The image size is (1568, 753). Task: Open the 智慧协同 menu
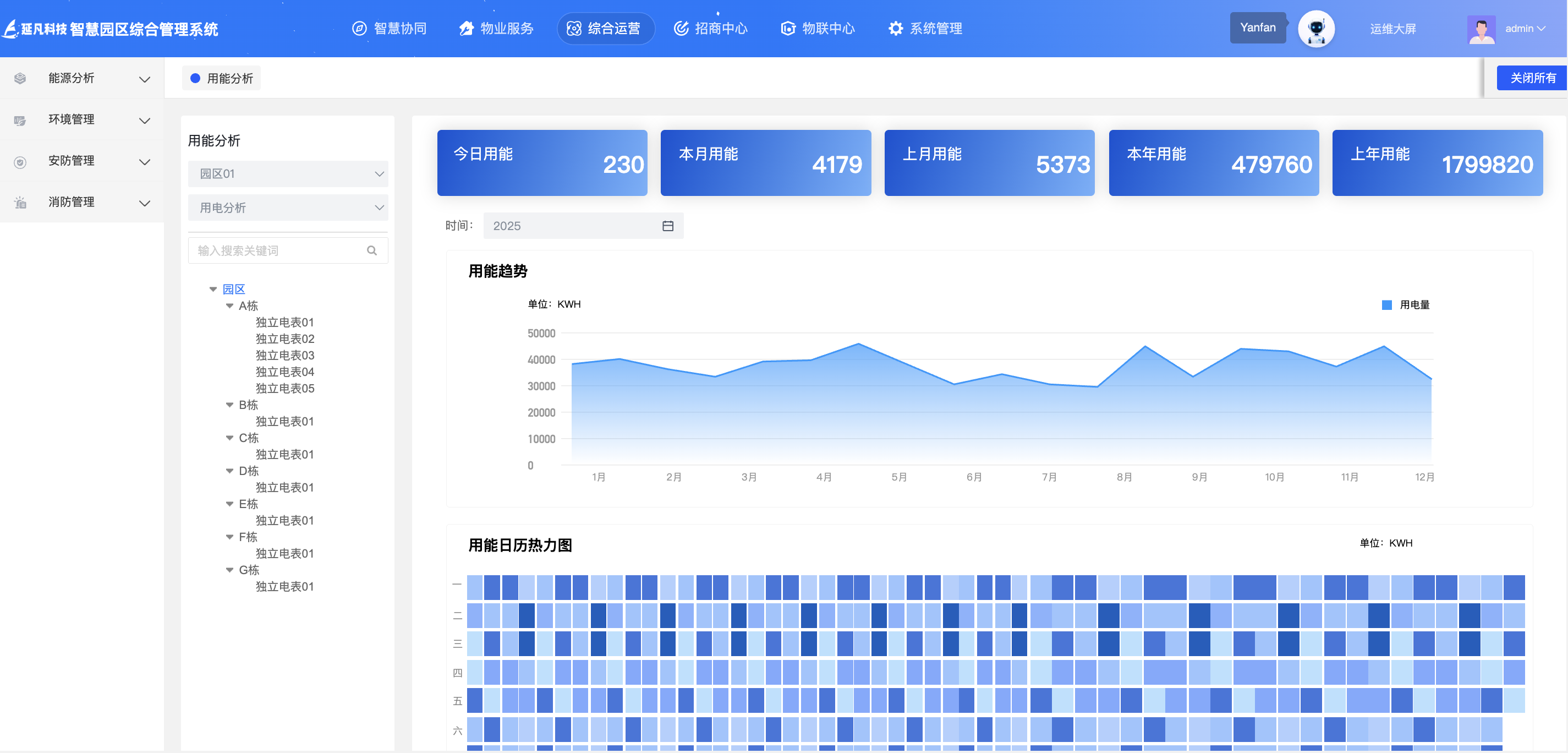pyautogui.click(x=390, y=29)
